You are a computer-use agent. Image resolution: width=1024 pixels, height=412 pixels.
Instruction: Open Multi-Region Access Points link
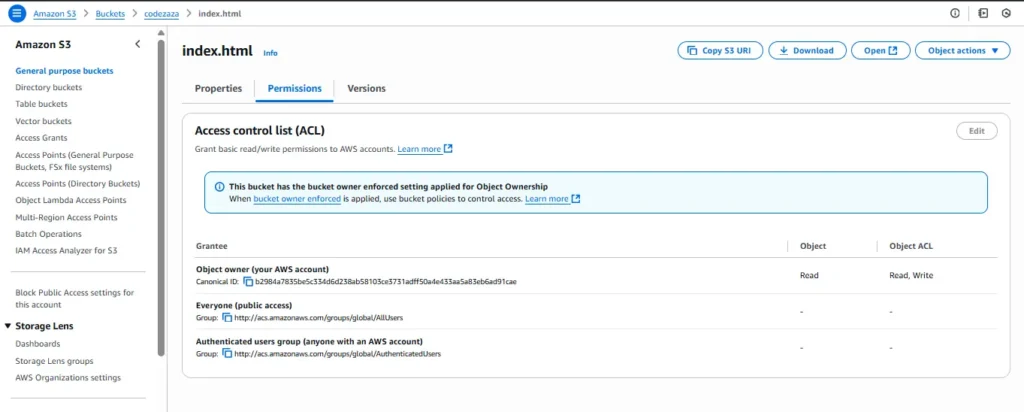click(66, 217)
